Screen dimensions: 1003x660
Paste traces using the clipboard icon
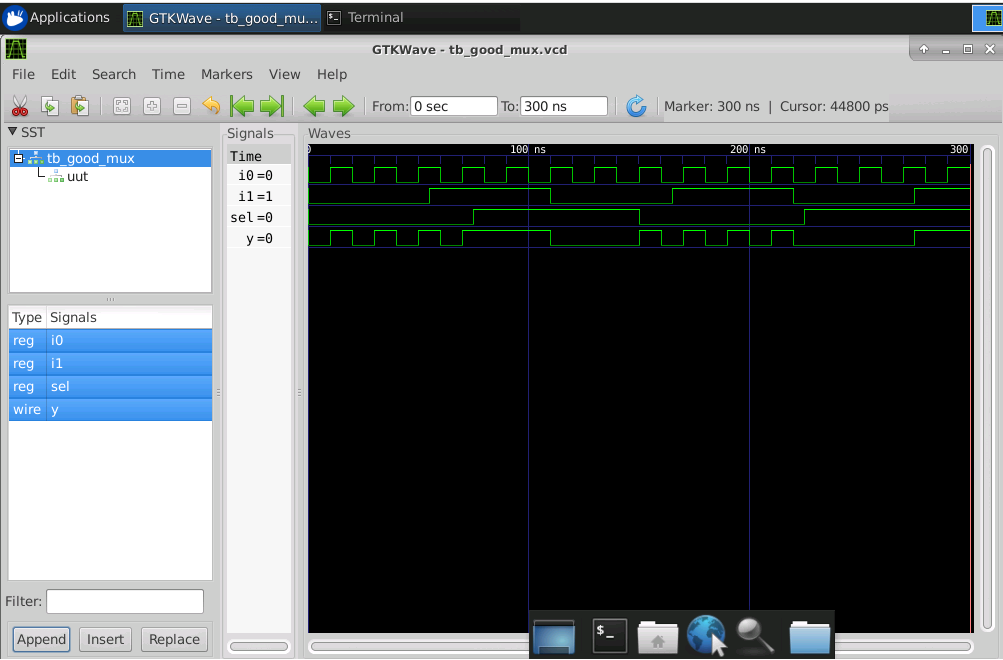coord(81,105)
